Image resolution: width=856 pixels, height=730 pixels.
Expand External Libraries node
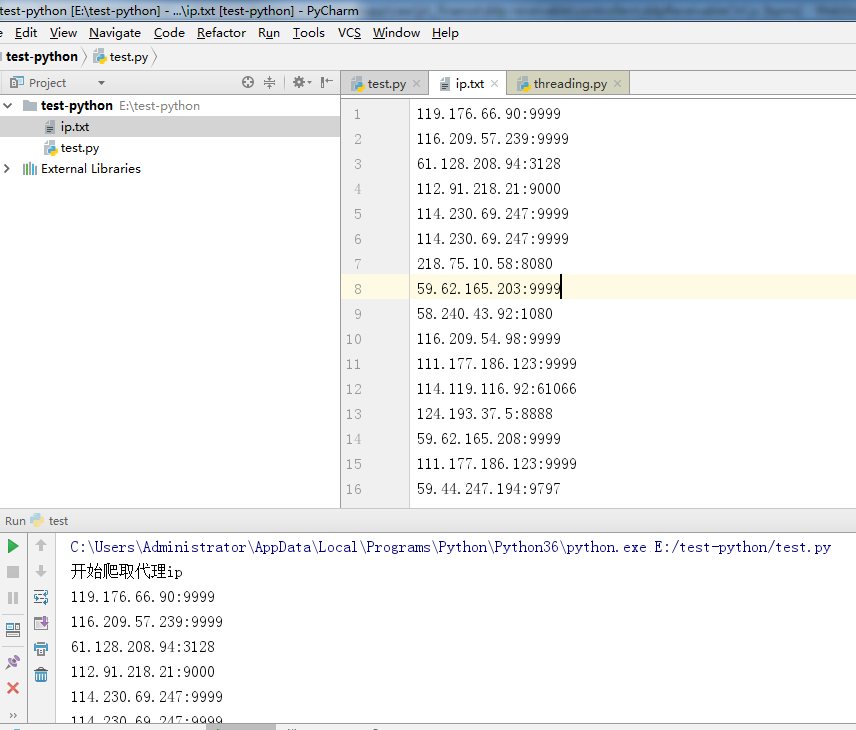point(7,168)
